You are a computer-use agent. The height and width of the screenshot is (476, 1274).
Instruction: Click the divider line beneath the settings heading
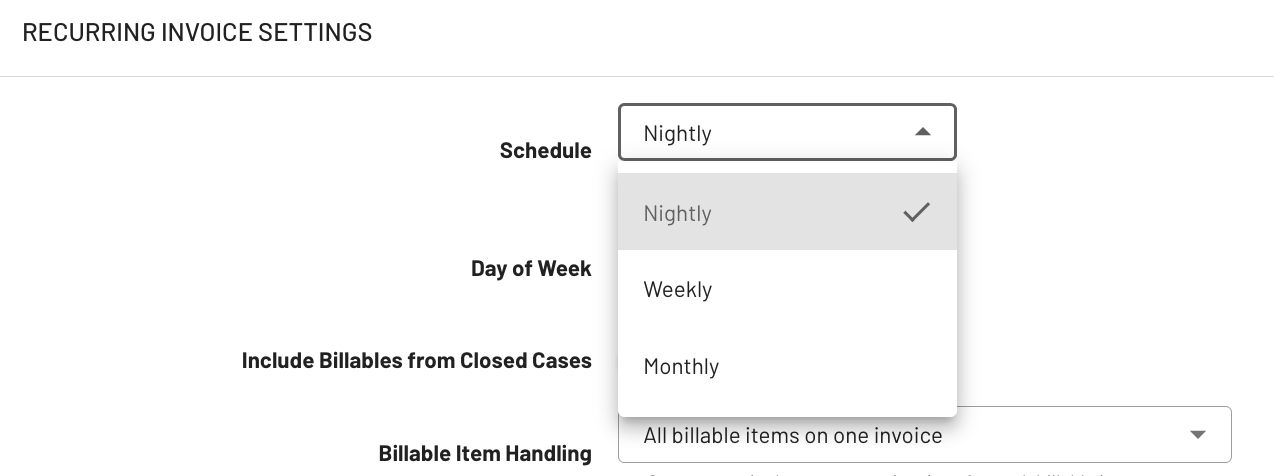point(300,76)
